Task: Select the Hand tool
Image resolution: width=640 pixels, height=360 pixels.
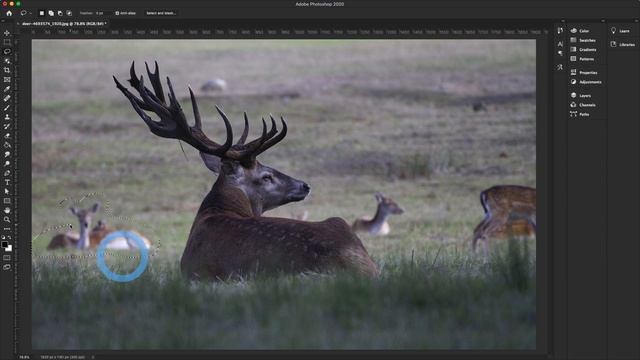Action: tap(7, 210)
